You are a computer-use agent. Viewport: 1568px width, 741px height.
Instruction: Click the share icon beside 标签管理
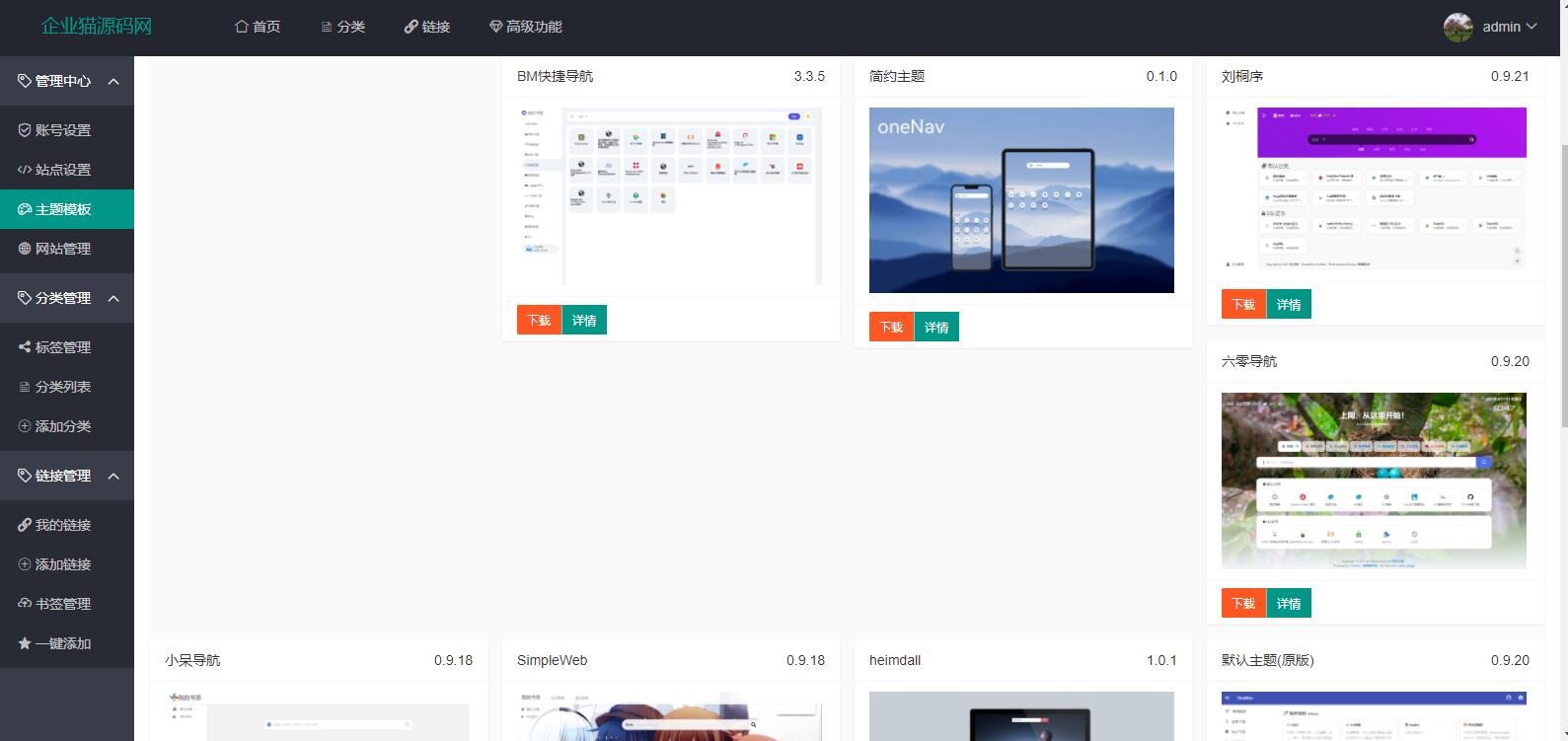[25, 347]
